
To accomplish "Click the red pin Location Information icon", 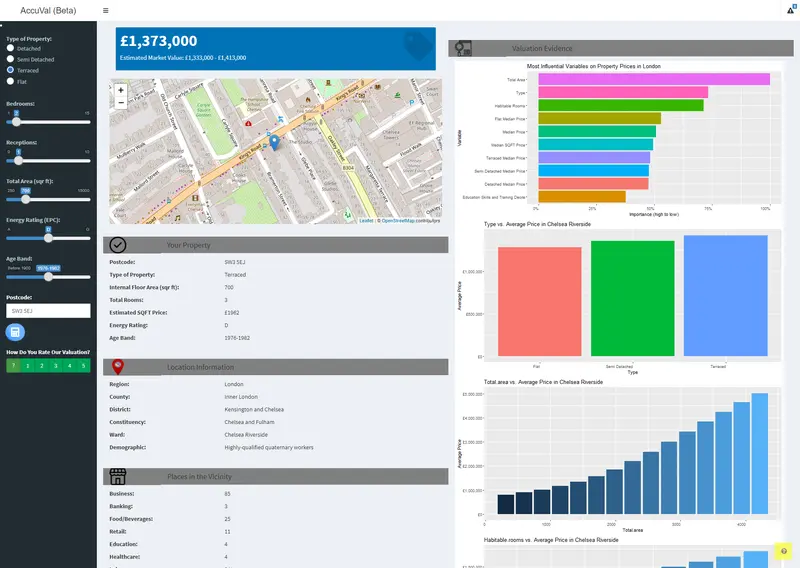I will pos(118,366).
